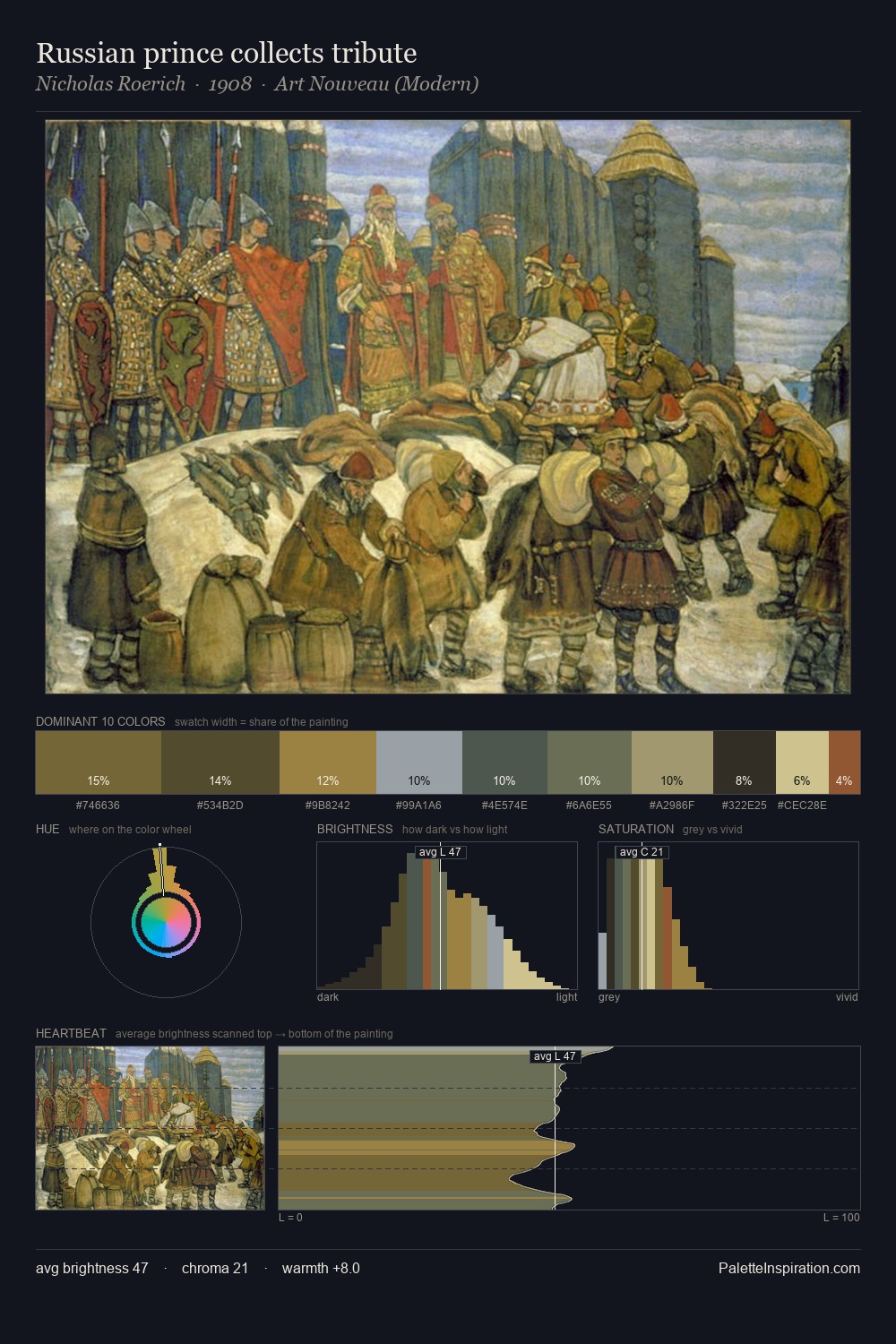Click the heartbeat brightness profile chart
The image size is (896, 1344).
[569, 1128]
